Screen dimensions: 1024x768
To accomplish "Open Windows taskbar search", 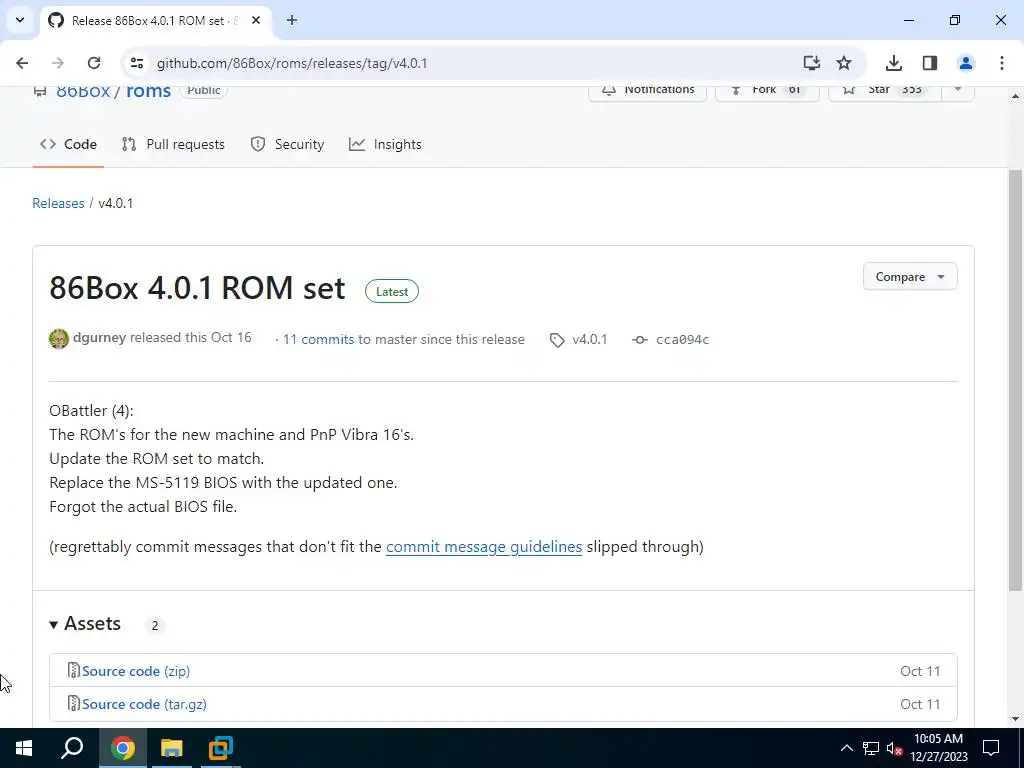I will (x=72, y=748).
